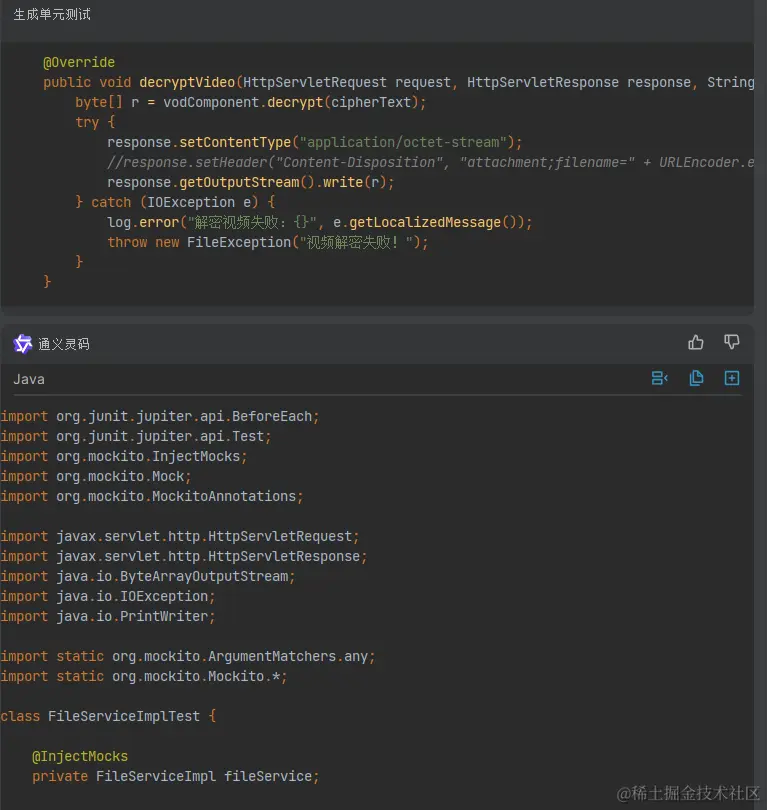
Task: Click import java.io.ByteArrayOutputStream line
Action: click(148, 577)
